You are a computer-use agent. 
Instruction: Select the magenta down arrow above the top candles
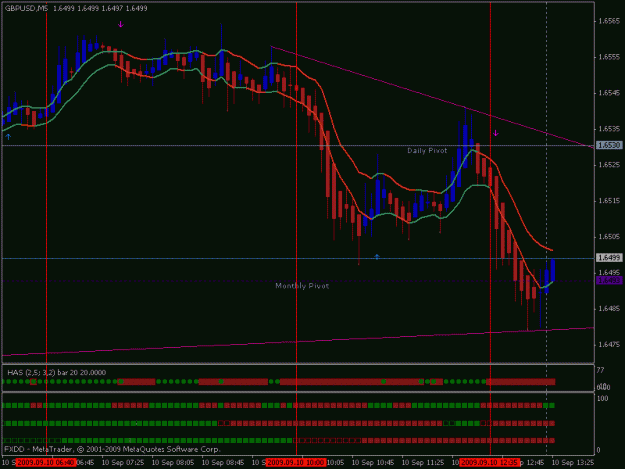click(121, 24)
